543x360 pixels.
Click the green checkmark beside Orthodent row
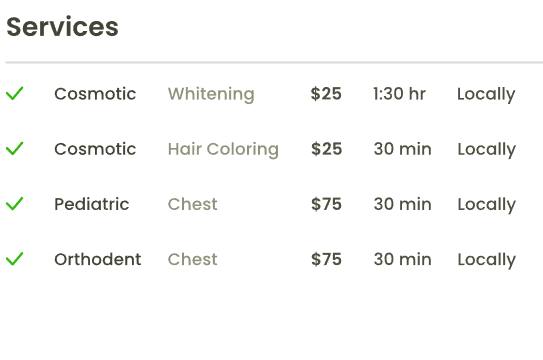(x=15, y=259)
